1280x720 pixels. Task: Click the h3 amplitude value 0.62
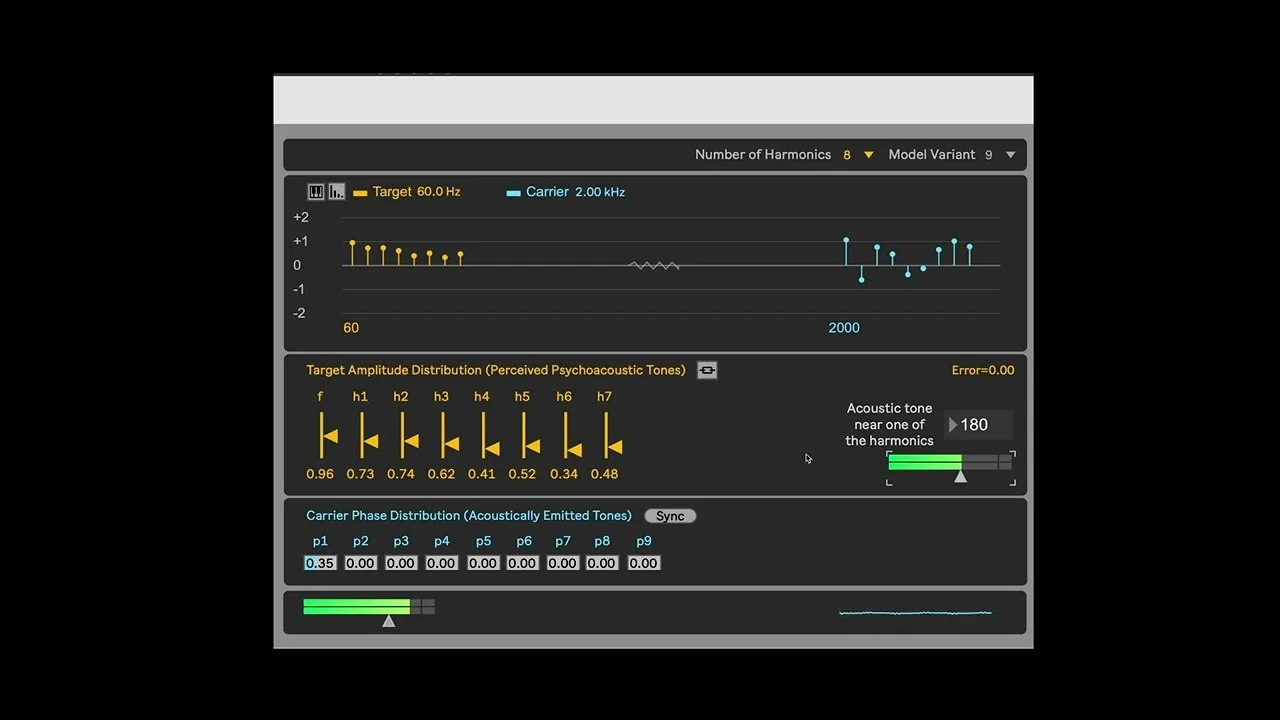441,474
